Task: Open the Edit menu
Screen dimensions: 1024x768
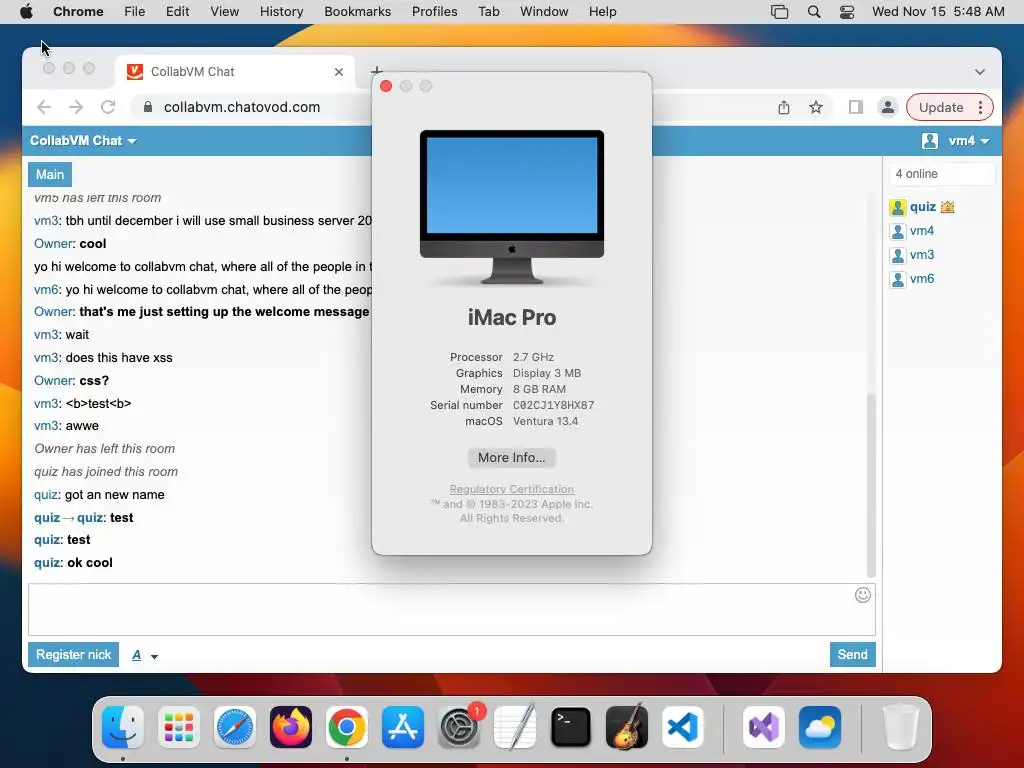Action: click(x=177, y=12)
